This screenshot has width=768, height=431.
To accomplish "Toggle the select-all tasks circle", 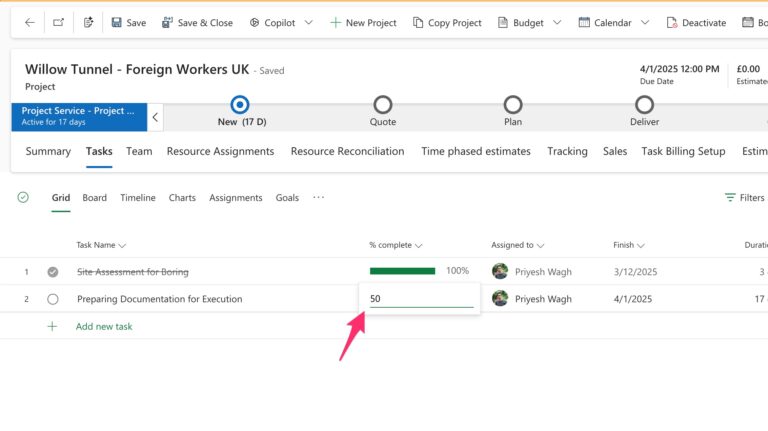I will 23,198.
